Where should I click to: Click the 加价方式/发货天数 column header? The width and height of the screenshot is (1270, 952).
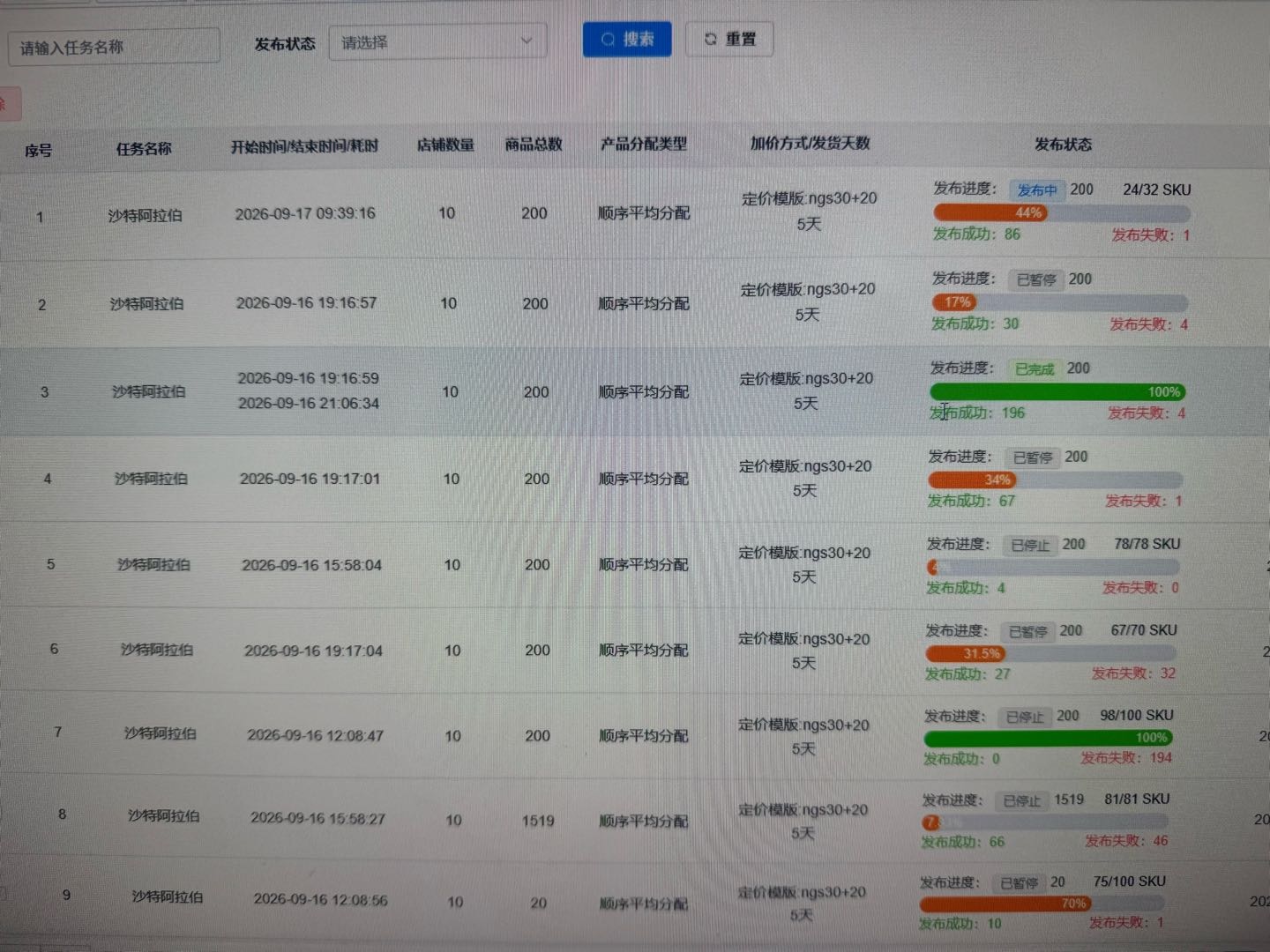point(811,143)
